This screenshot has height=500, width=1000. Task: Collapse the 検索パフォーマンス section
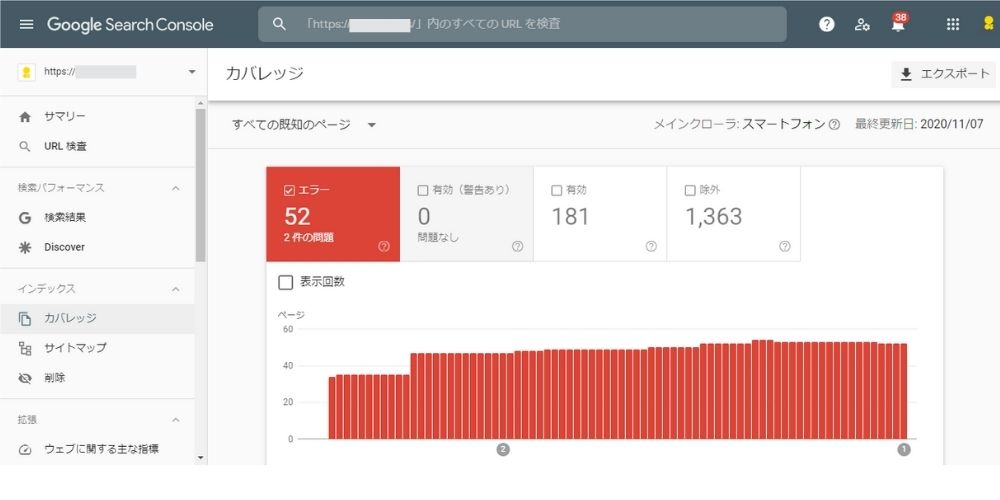click(176, 188)
